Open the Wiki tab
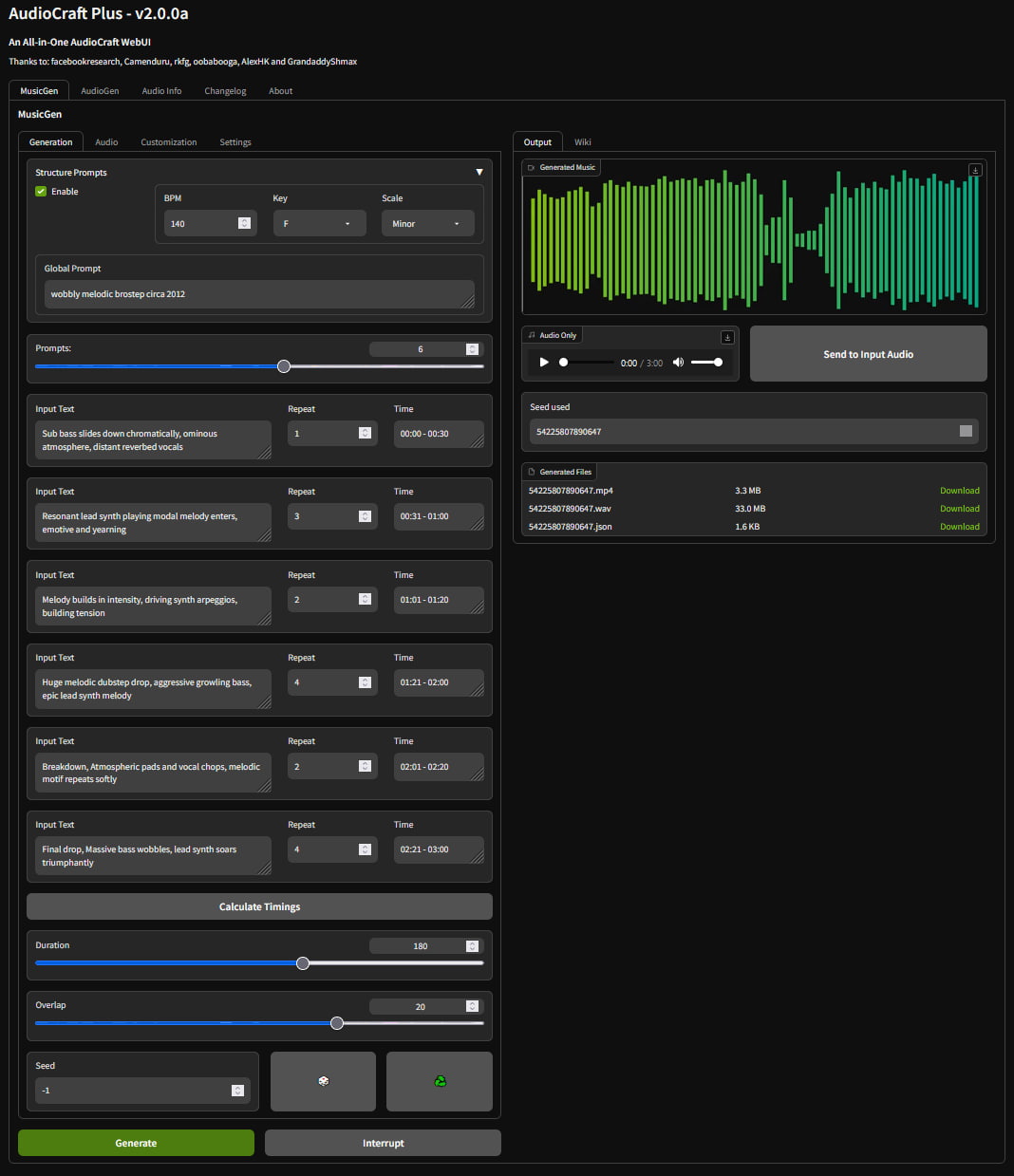This screenshot has width=1014, height=1176. [583, 142]
